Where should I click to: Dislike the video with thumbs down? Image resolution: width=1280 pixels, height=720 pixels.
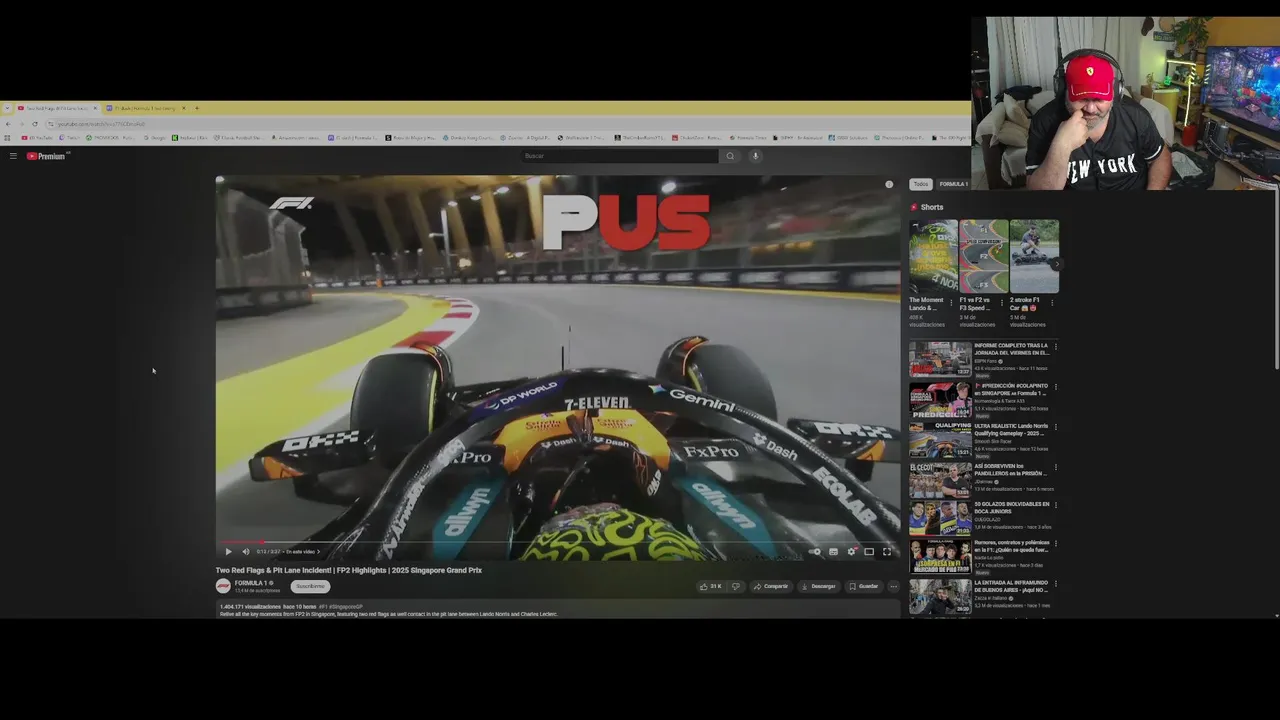point(736,586)
